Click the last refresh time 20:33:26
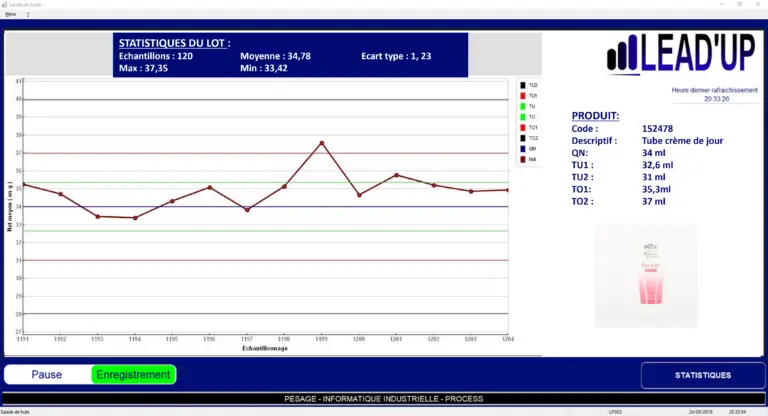Viewport: 768px width, 416px height. pos(717,99)
